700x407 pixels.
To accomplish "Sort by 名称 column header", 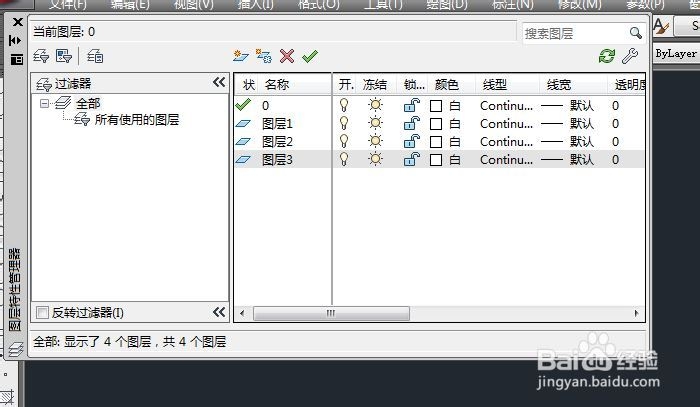I will click(x=295, y=84).
